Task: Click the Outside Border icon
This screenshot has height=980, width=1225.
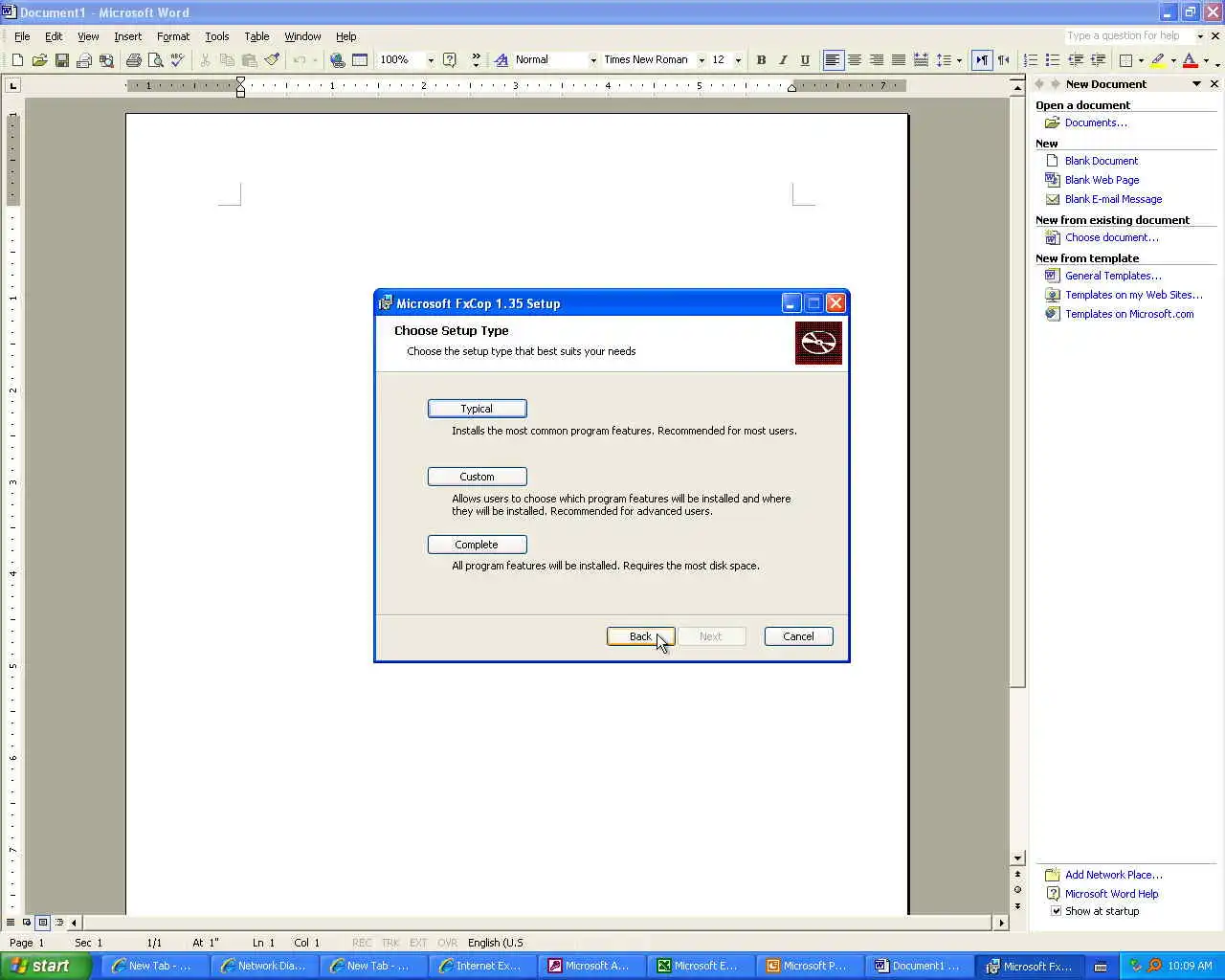Action: pyautogui.click(x=1126, y=60)
